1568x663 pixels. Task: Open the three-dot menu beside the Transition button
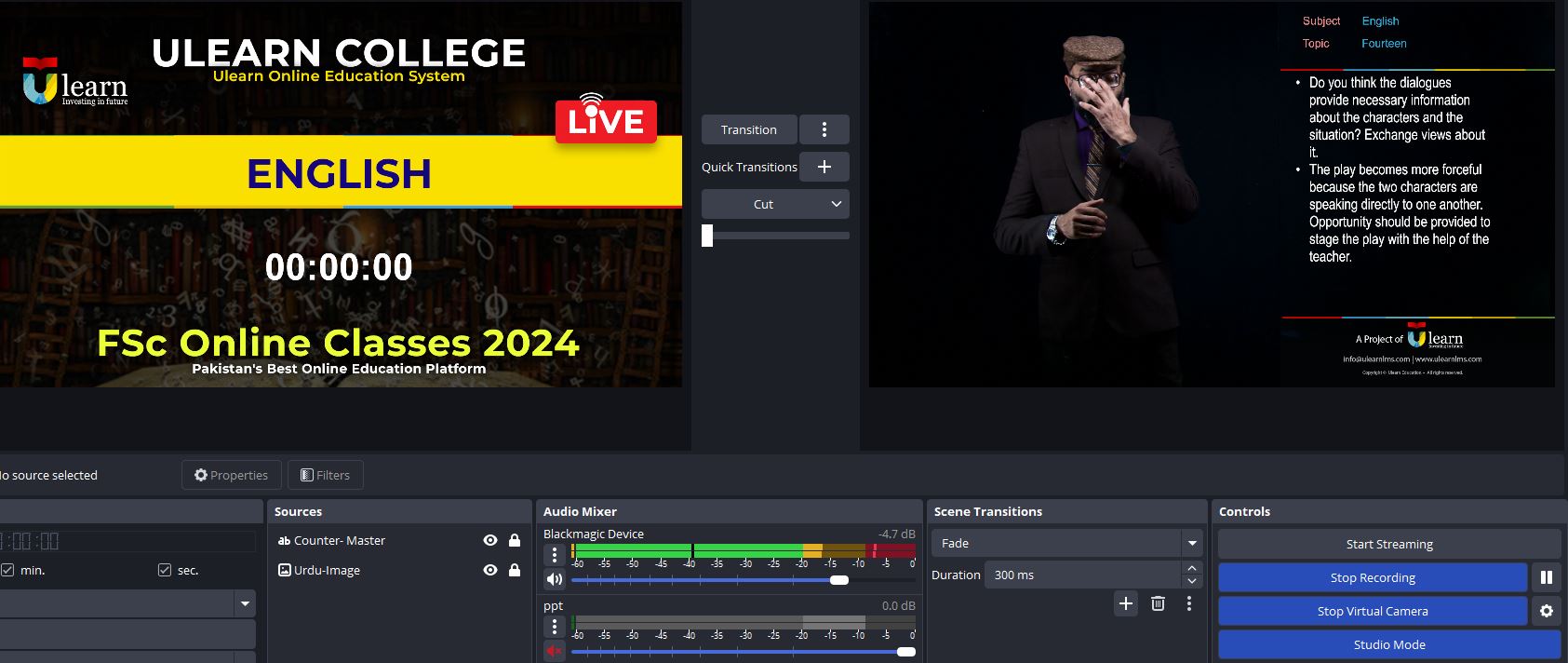tap(824, 129)
